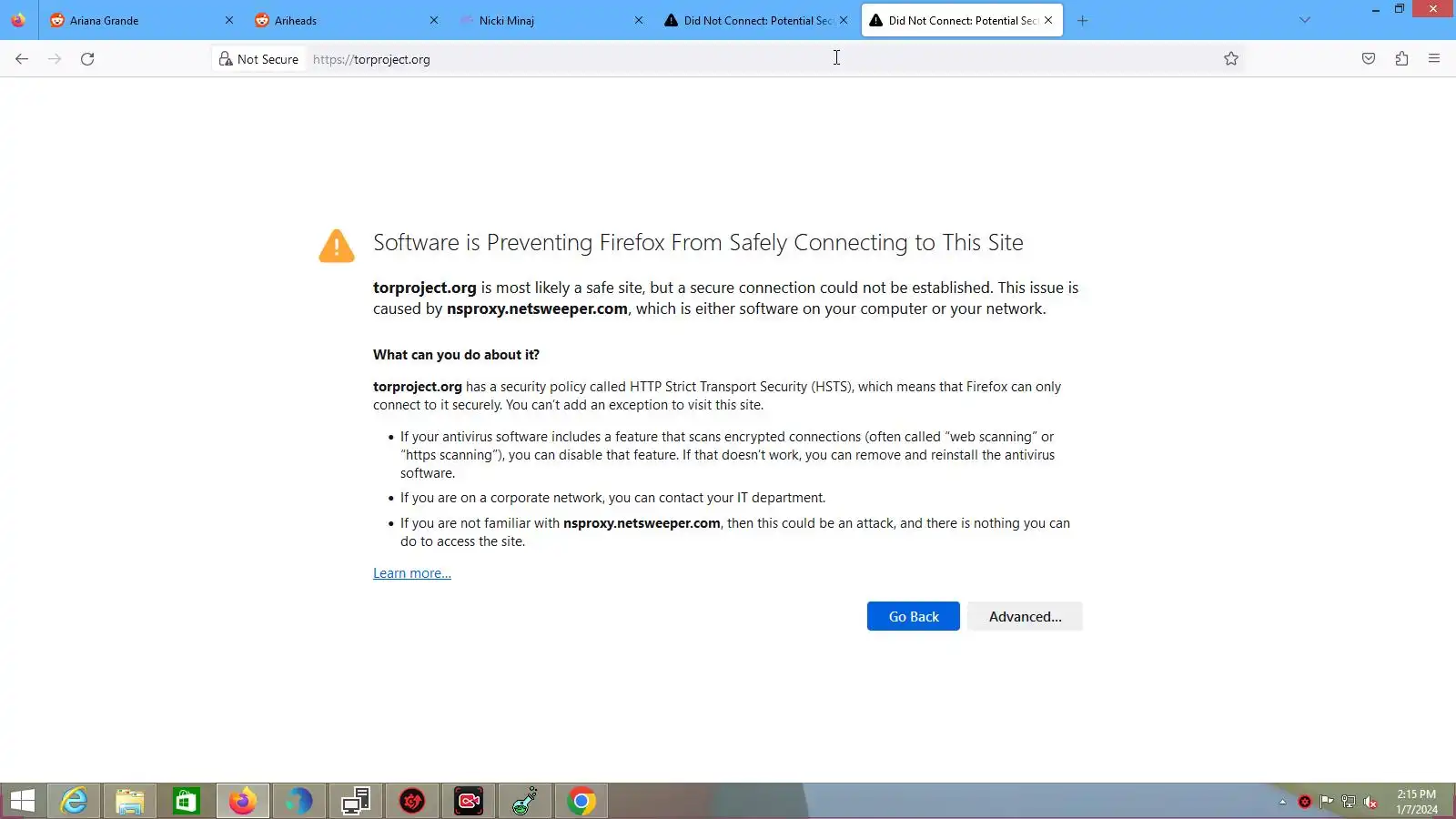Click the forward navigation arrow

(55, 59)
